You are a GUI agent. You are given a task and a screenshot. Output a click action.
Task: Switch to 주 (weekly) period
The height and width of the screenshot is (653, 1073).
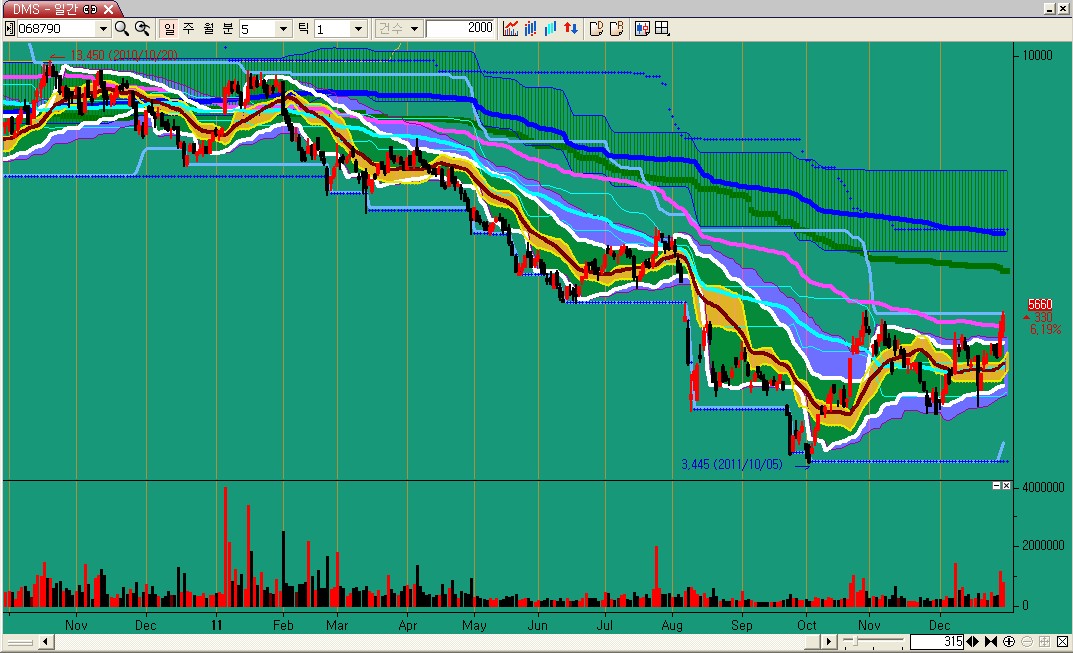coord(188,29)
